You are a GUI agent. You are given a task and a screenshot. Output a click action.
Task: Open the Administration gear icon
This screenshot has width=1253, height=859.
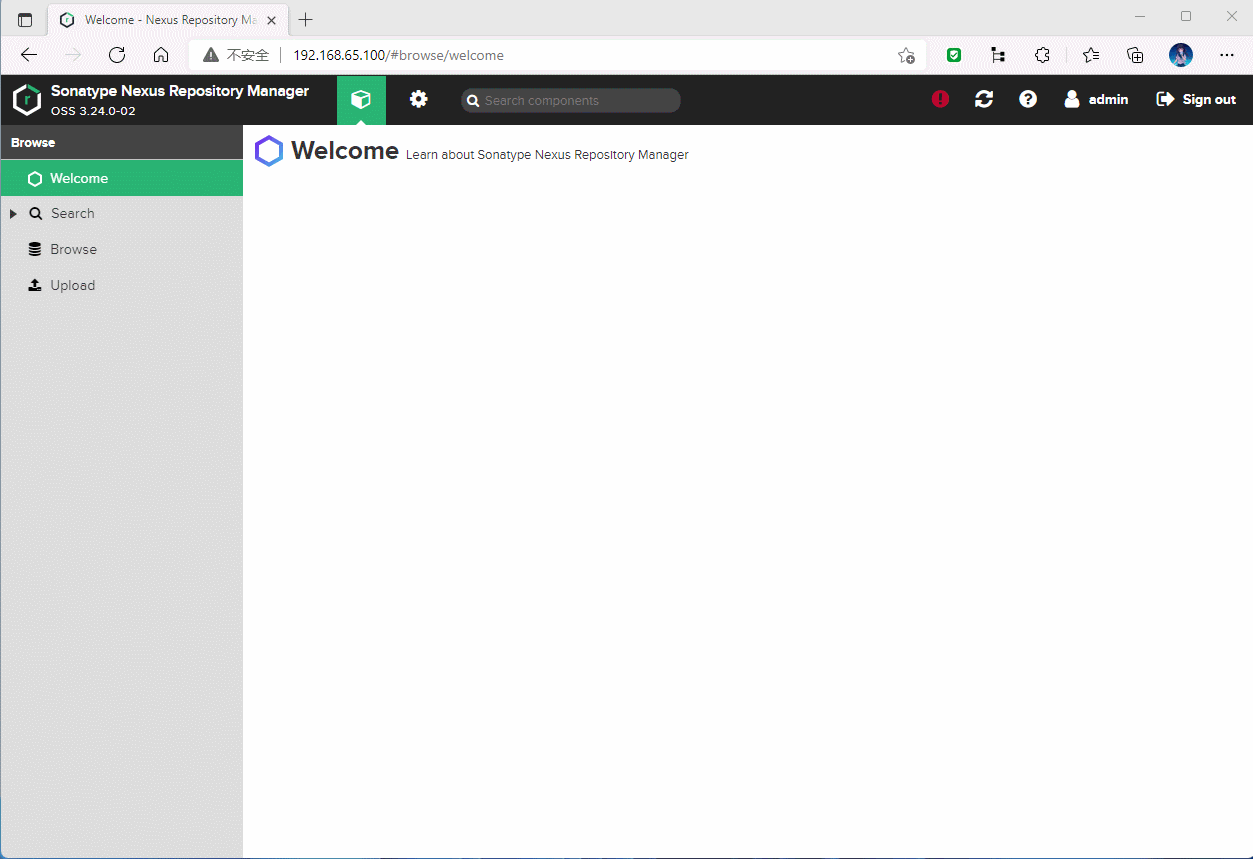point(419,99)
